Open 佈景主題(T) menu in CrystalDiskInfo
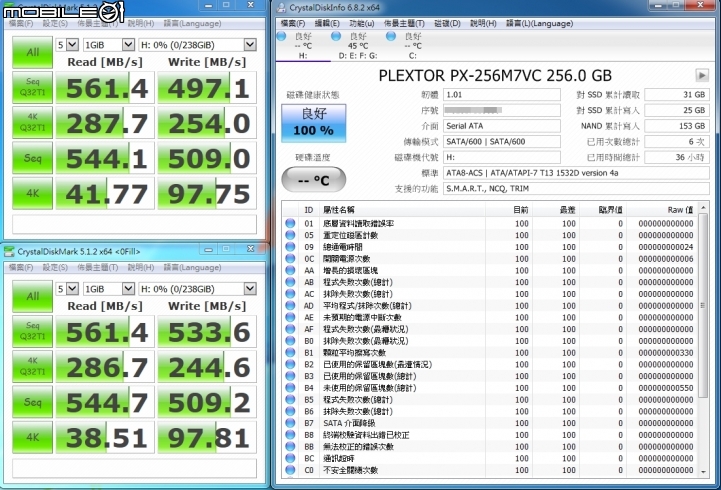Viewport: 721px width, 490px height. 404,23
